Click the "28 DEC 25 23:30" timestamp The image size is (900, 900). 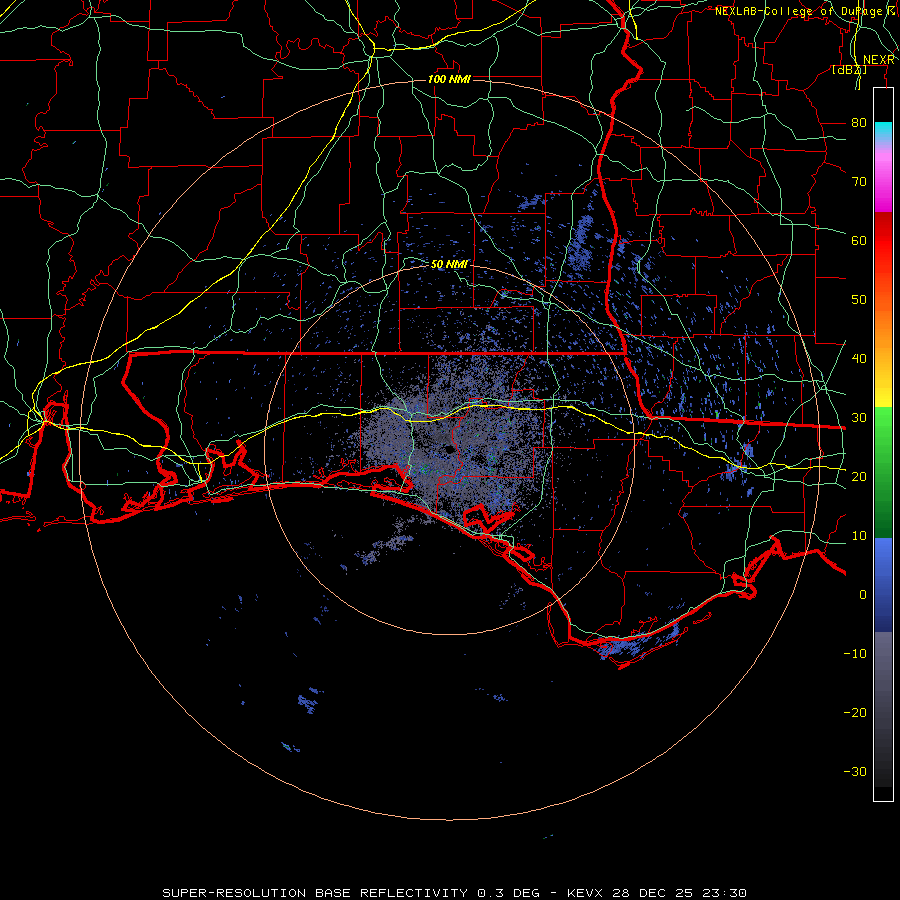pos(680,893)
